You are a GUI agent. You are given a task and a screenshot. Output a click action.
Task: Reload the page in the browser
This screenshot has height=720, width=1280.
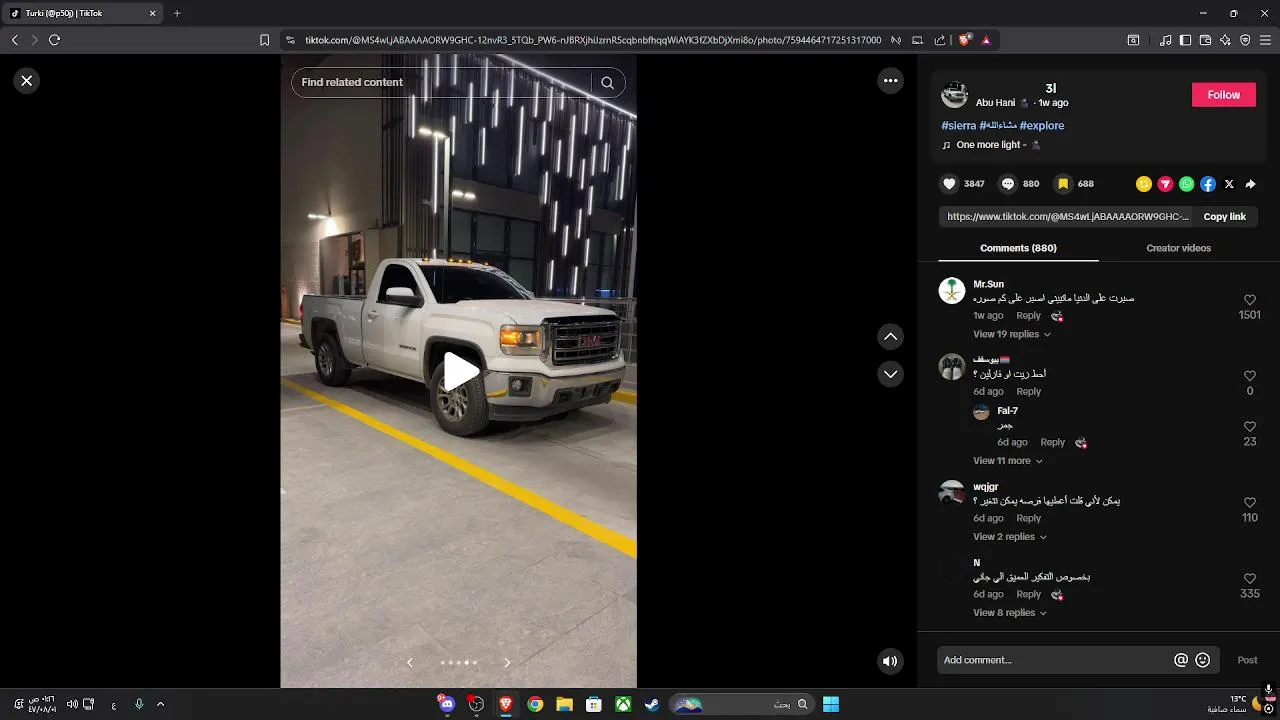pyautogui.click(x=54, y=40)
